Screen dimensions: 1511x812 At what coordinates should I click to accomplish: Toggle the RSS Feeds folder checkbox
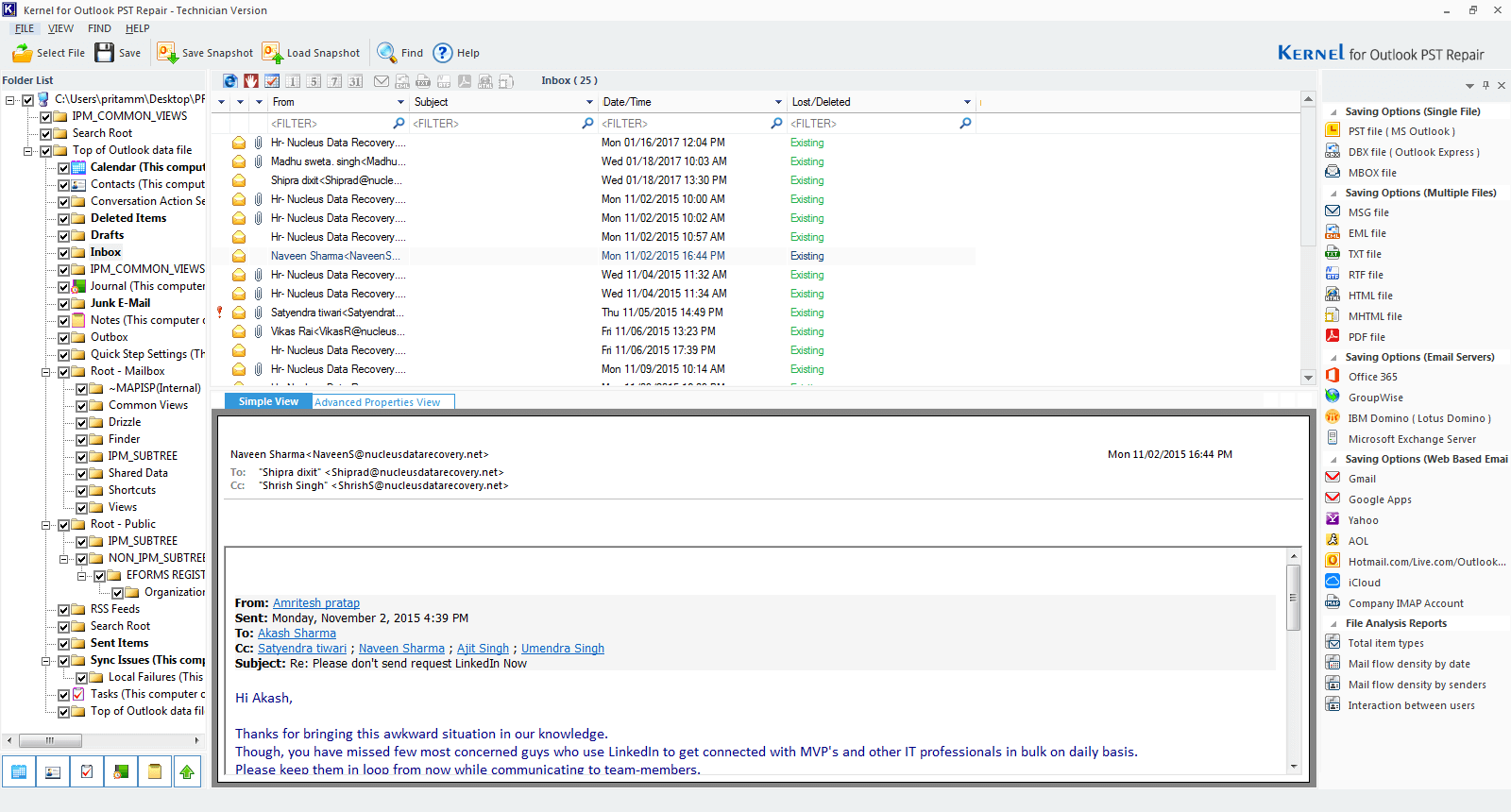63,610
